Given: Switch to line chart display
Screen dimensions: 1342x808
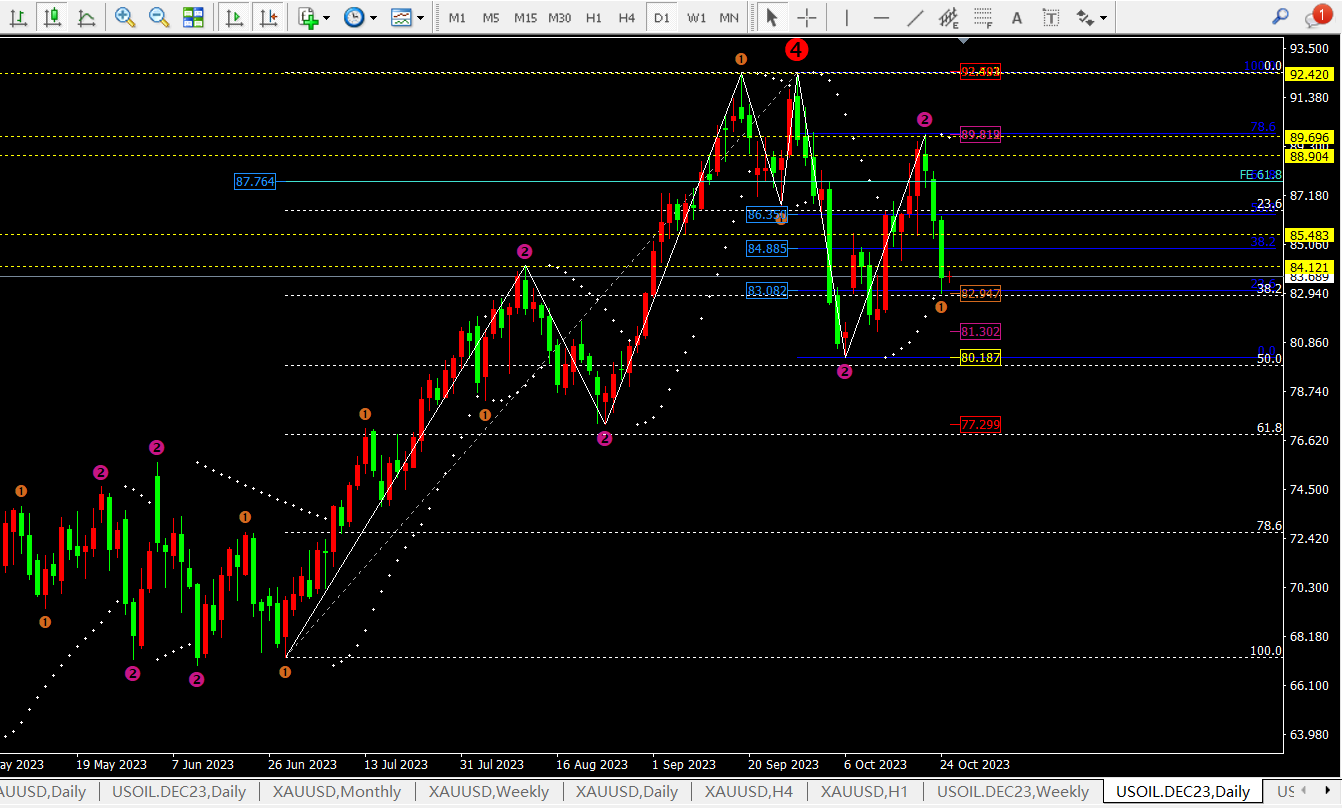Looking at the screenshot, I should tap(87, 17).
